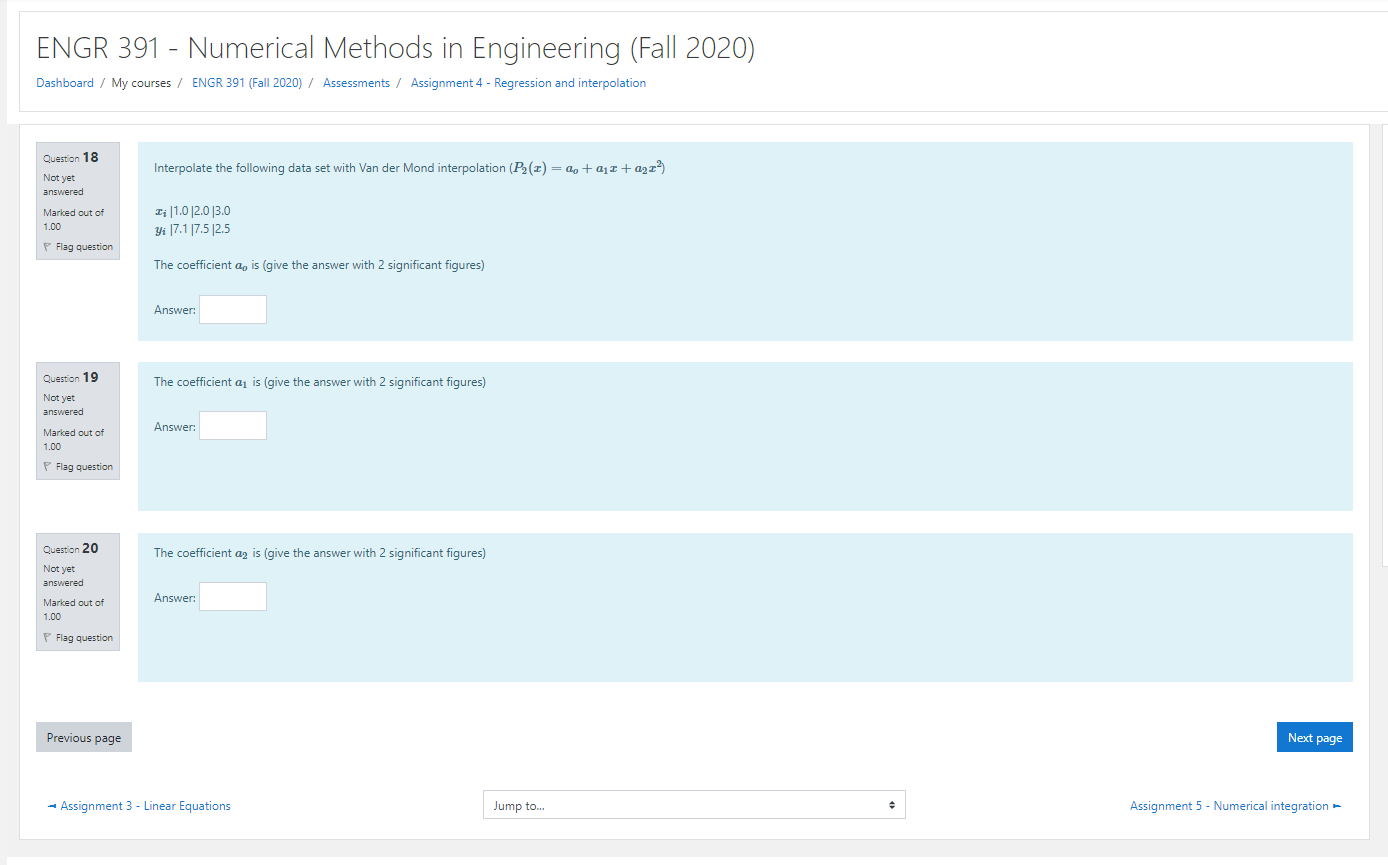
Task: Click the answer field for Question 19
Action: (232, 425)
